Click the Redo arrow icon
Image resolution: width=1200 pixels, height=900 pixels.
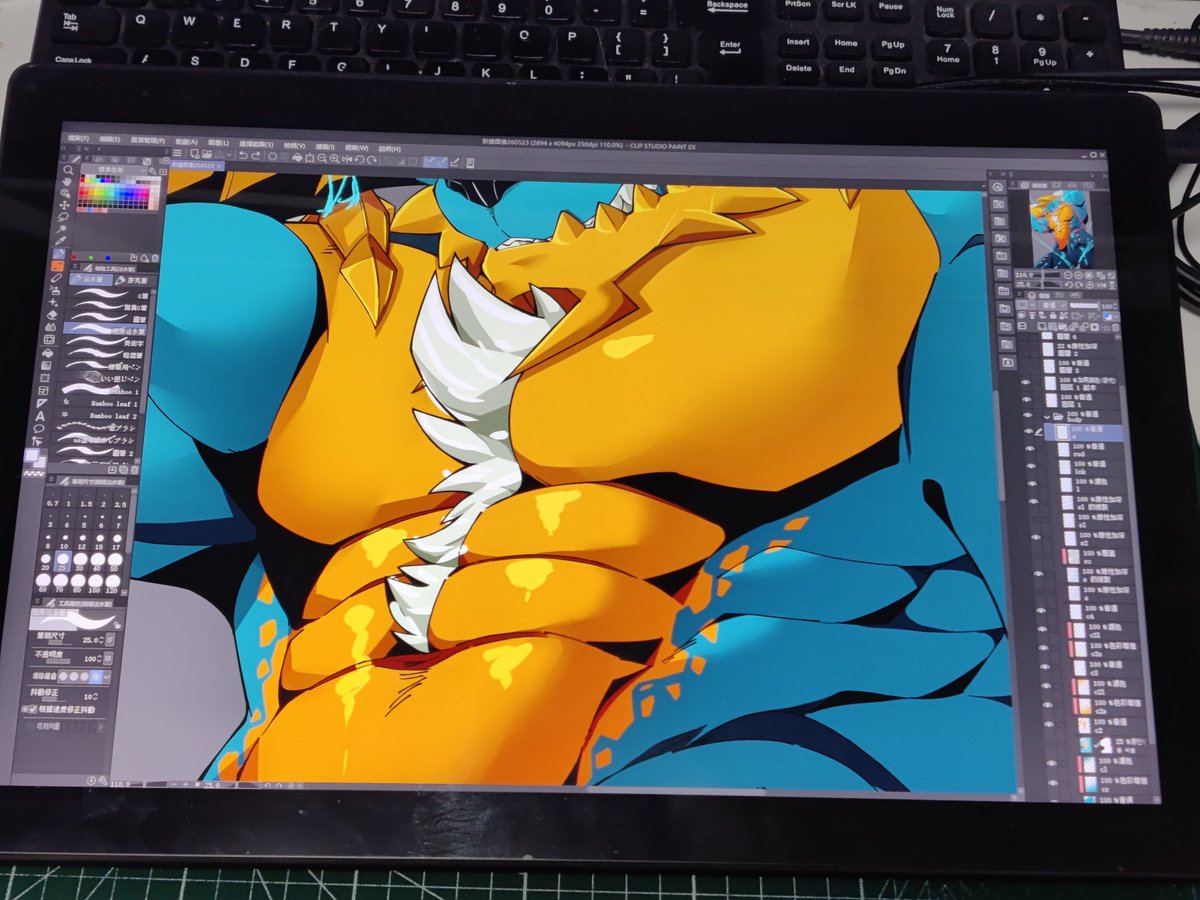tap(256, 155)
